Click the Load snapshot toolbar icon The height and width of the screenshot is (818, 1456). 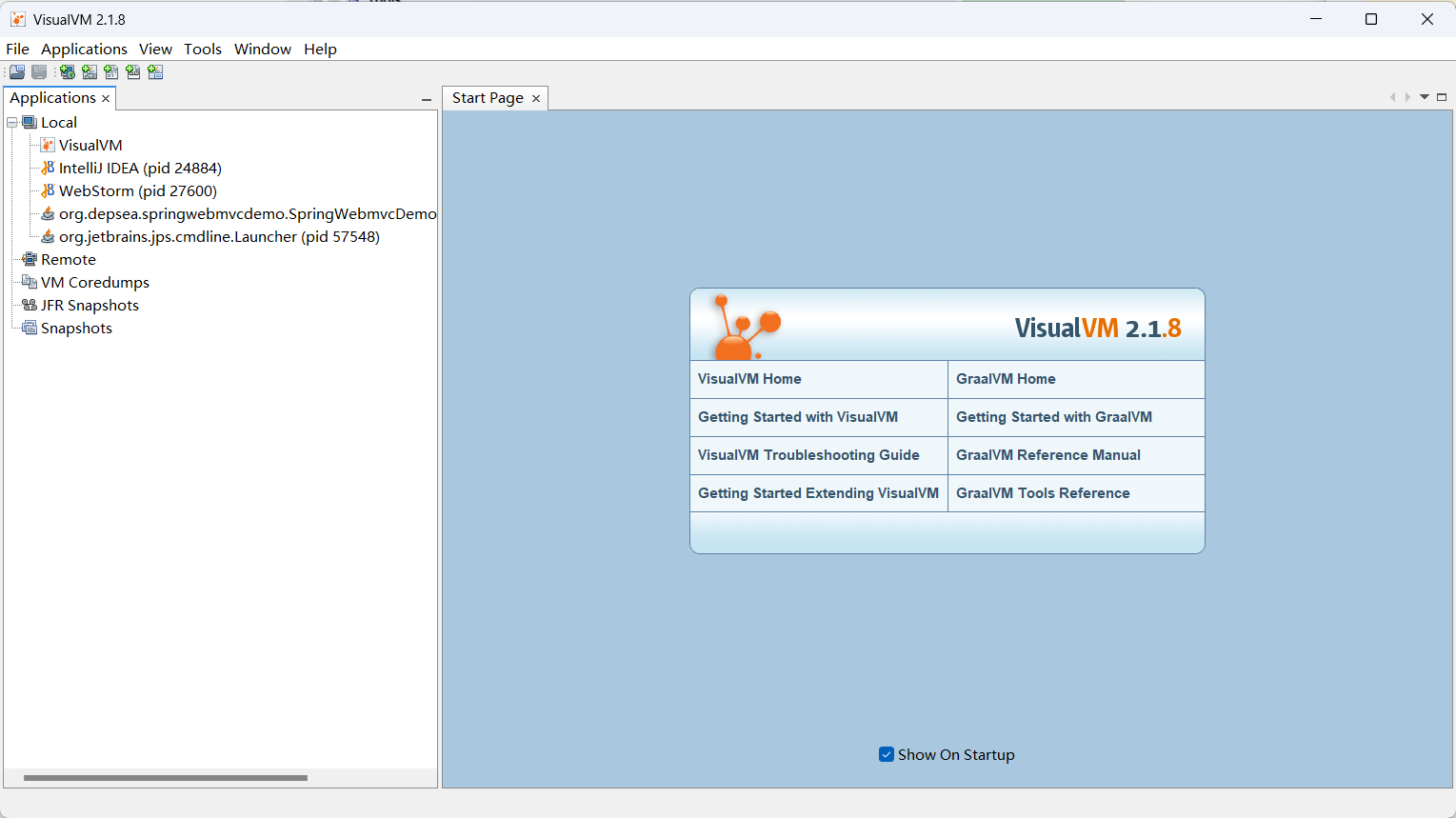[17, 72]
